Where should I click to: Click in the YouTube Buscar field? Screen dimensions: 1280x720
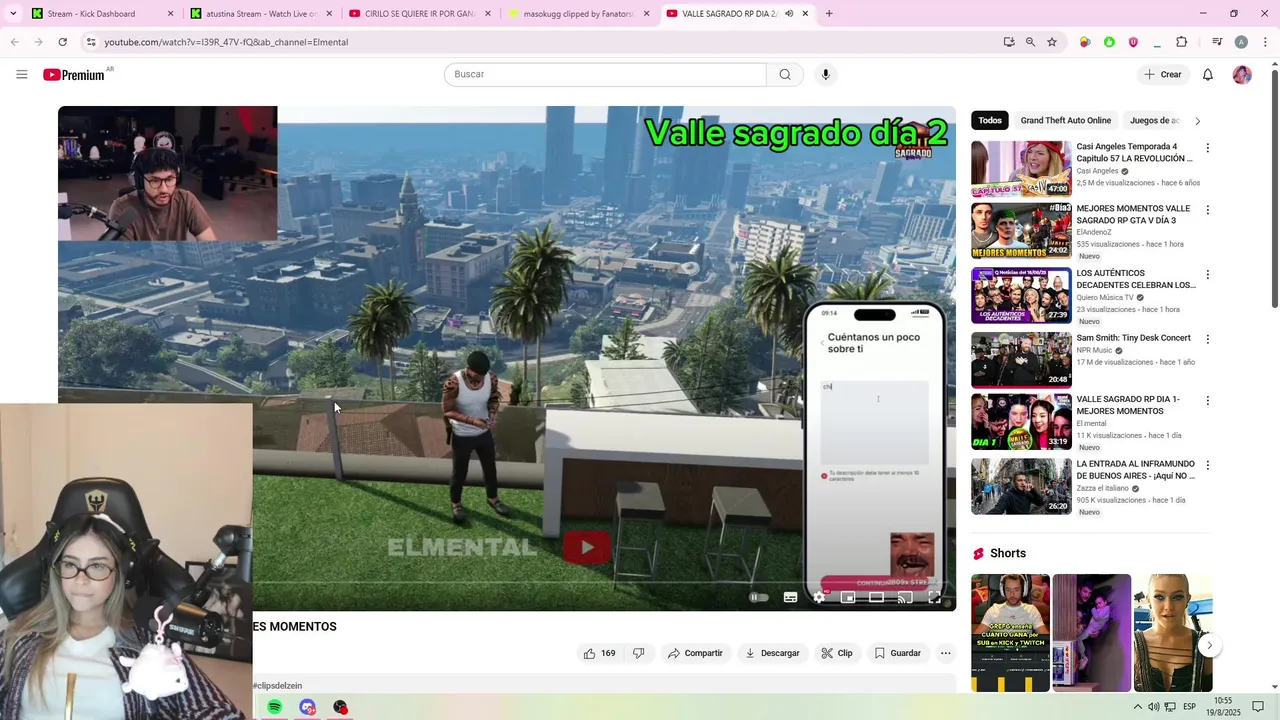(x=605, y=74)
